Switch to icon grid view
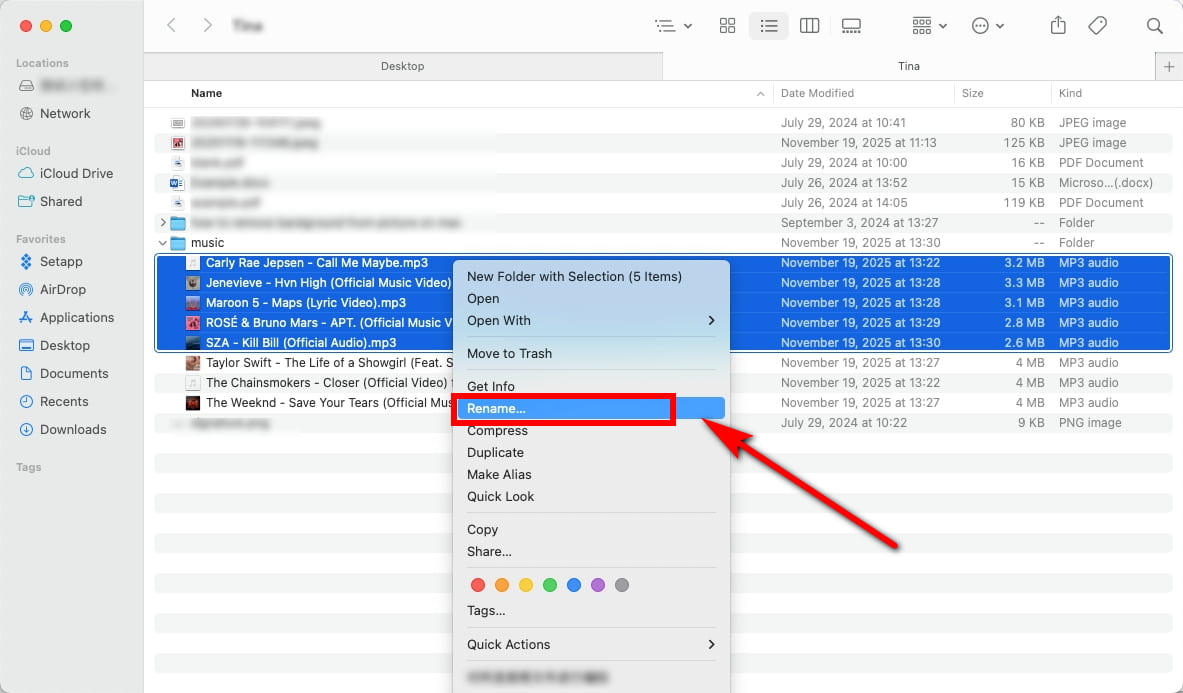 (727, 26)
